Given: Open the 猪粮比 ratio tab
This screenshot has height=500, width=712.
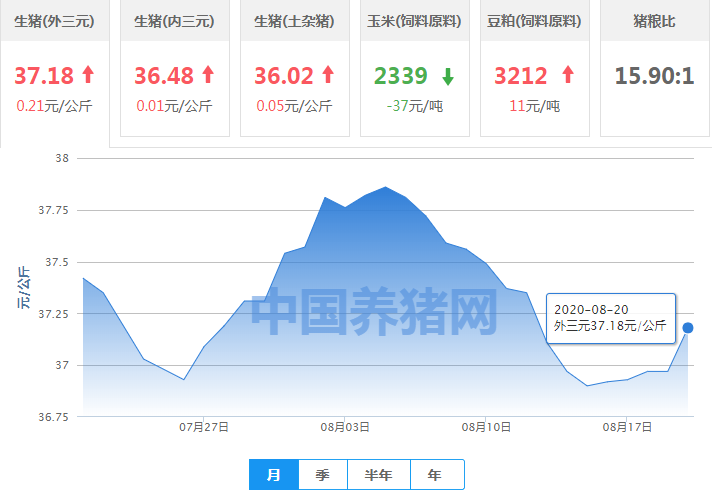Looking at the screenshot, I should coord(655,21).
